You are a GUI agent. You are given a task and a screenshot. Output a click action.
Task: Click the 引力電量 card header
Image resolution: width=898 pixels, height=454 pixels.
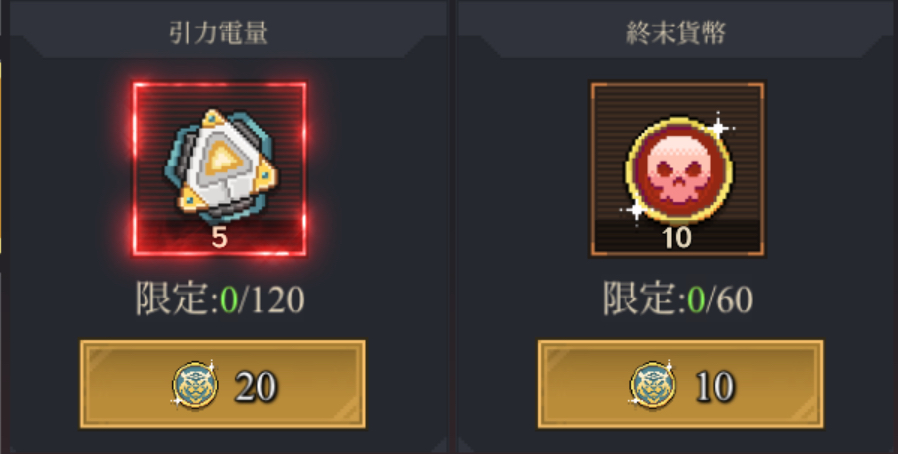(x=219, y=33)
